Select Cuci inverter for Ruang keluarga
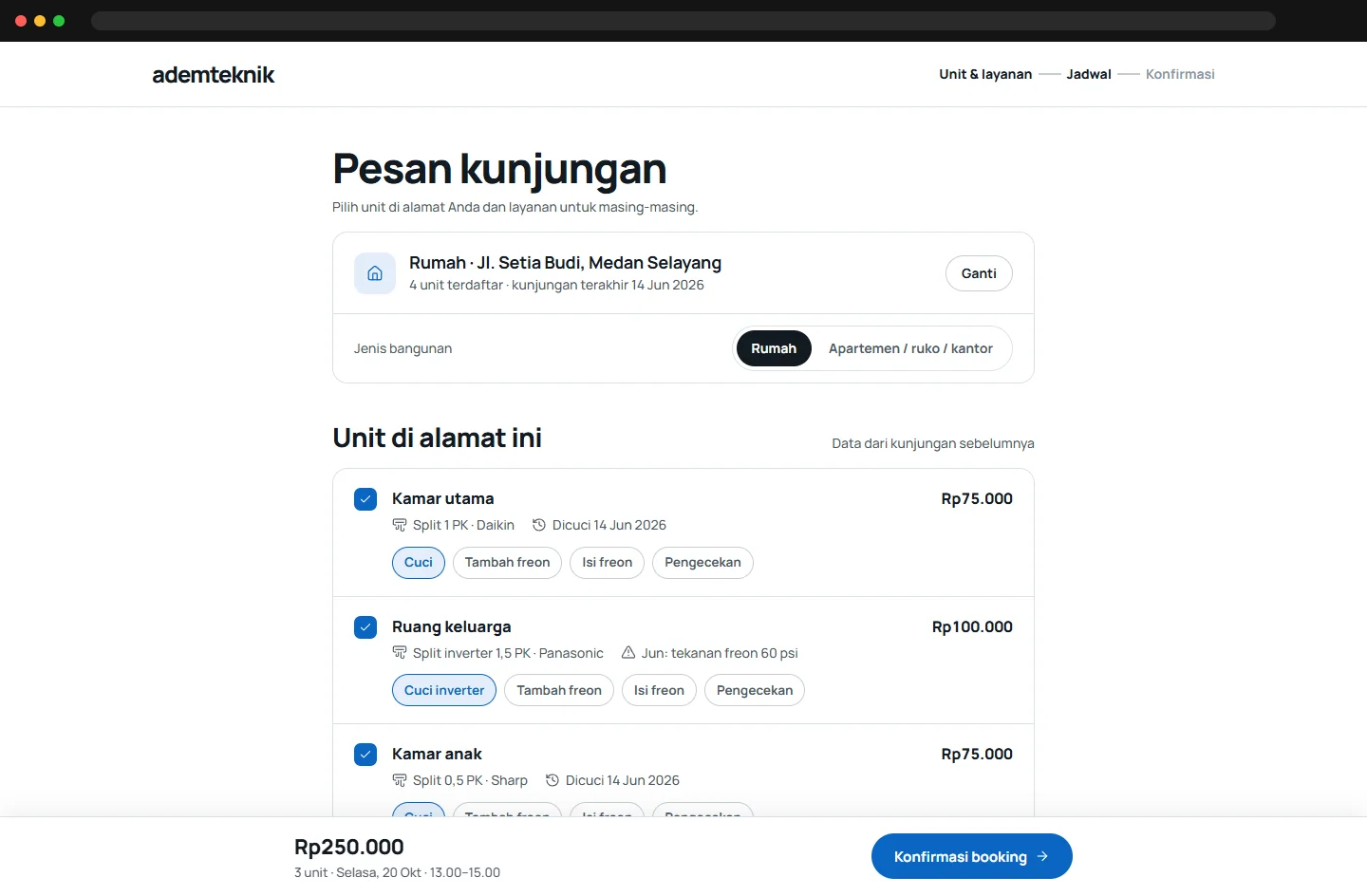 [444, 690]
